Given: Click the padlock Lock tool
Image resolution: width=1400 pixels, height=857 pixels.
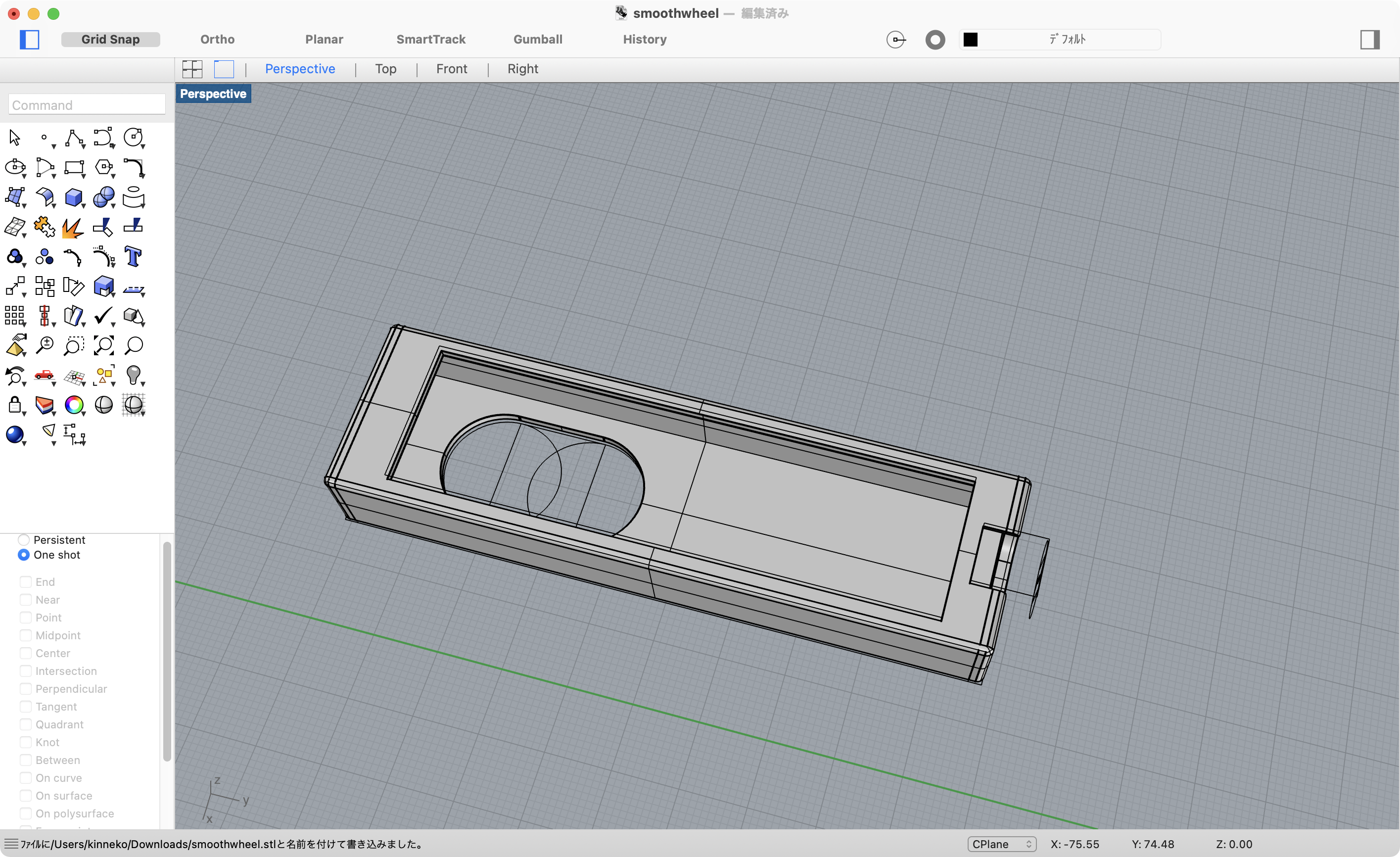Looking at the screenshot, I should pos(15,405).
